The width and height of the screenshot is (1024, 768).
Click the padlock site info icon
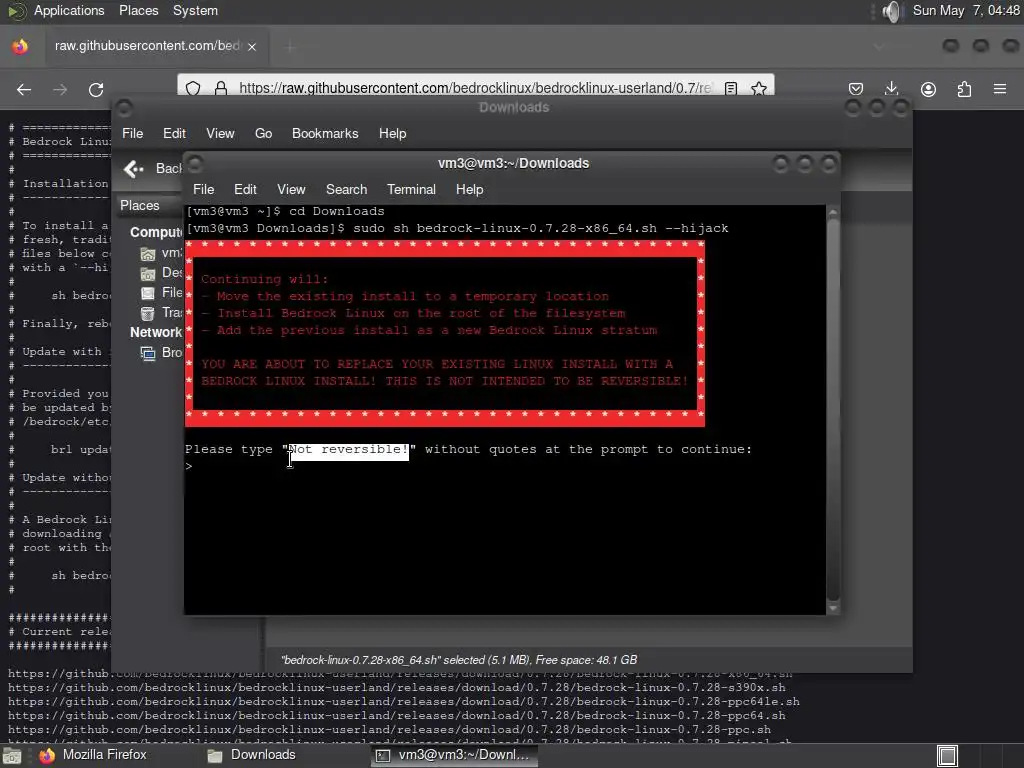pyautogui.click(x=221, y=88)
